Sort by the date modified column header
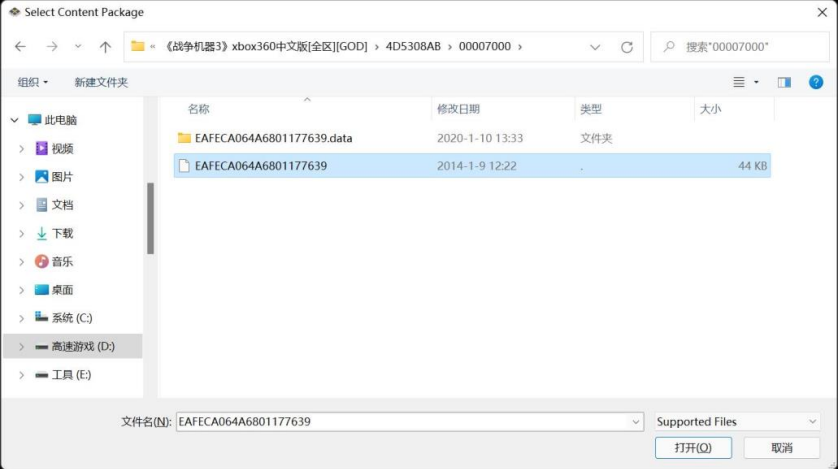Viewport: 838px width, 469px height. (x=458, y=109)
